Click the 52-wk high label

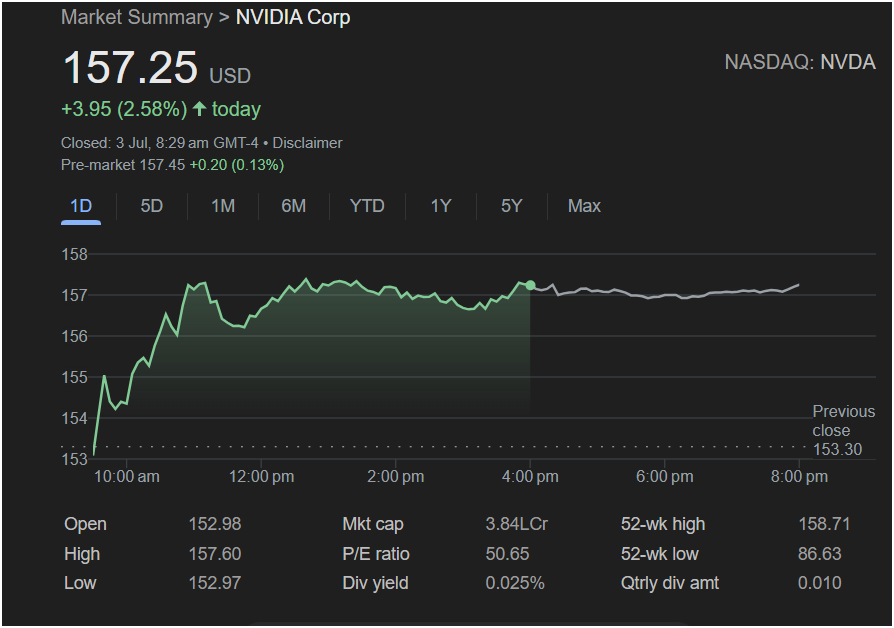[663, 524]
